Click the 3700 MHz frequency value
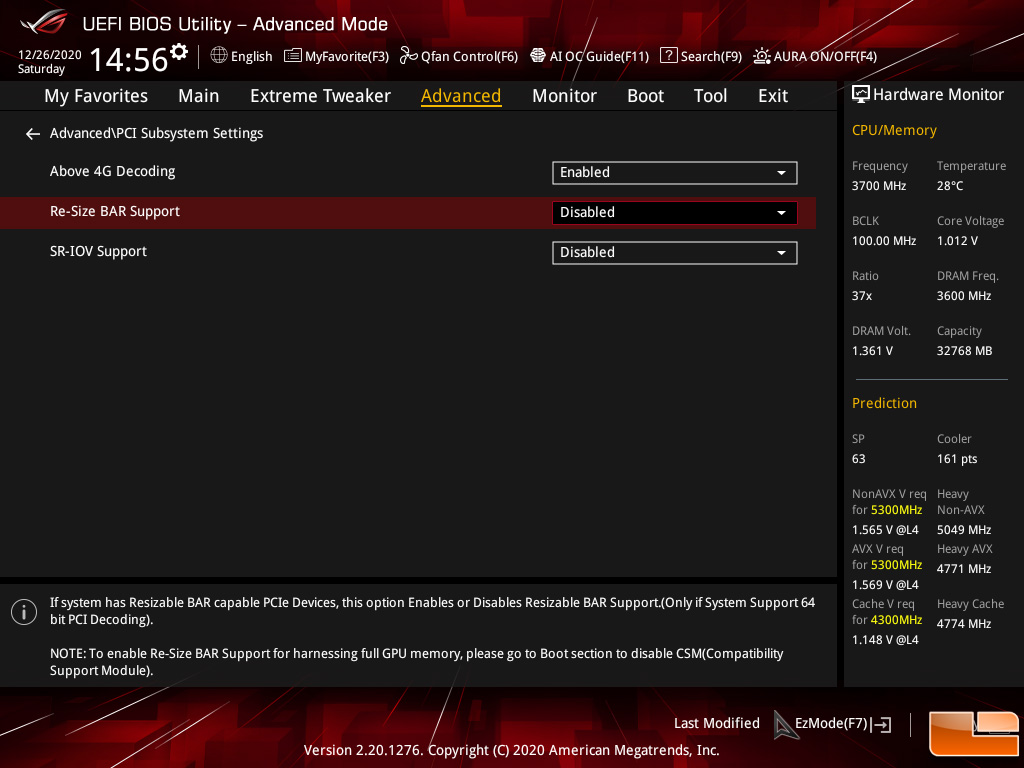The image size is (1024, 768). [879, 185]
